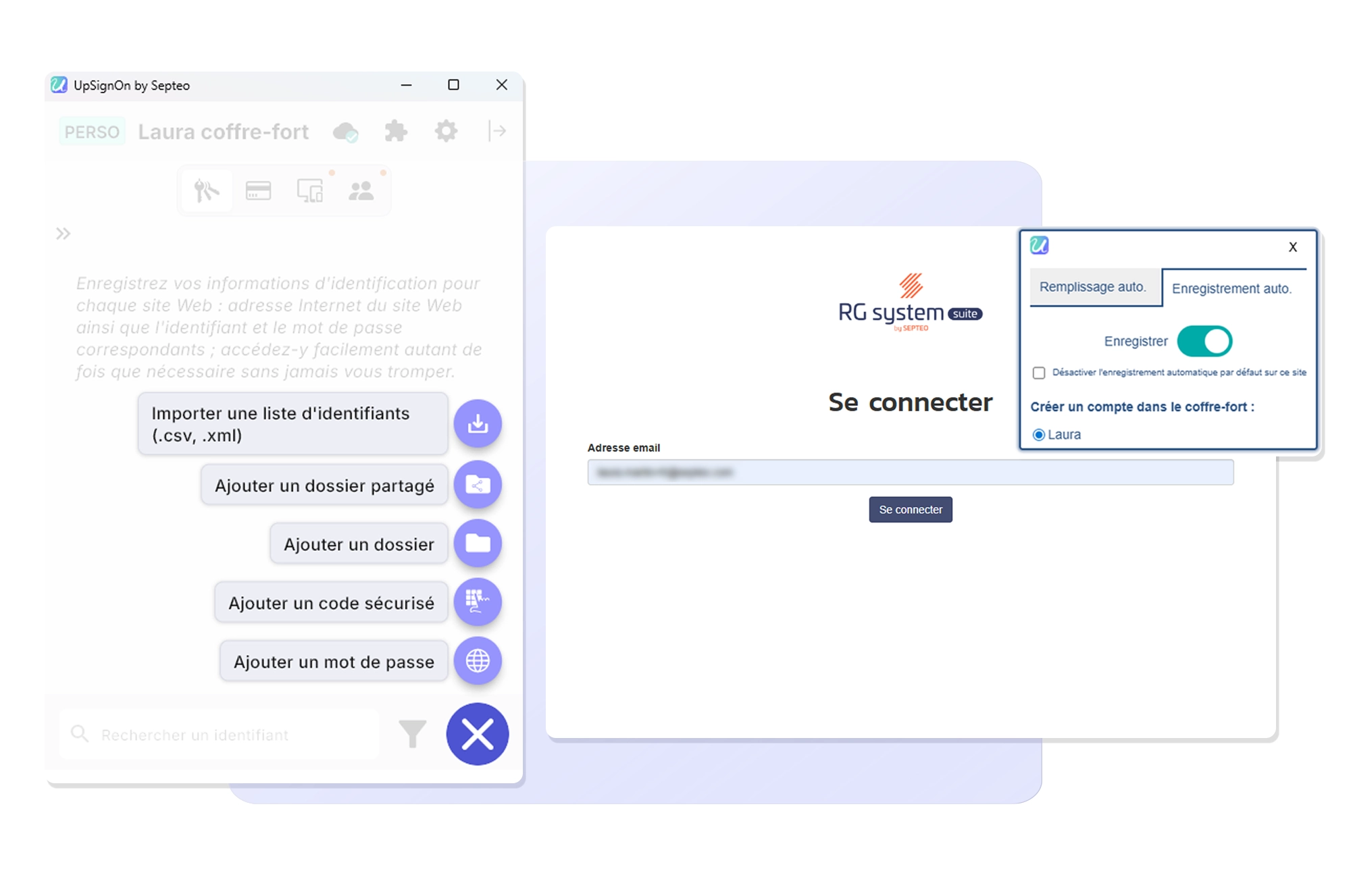Expand the collapsed sidebar with double chevron
Viewport: 1351px width, 896px height.
63,233
